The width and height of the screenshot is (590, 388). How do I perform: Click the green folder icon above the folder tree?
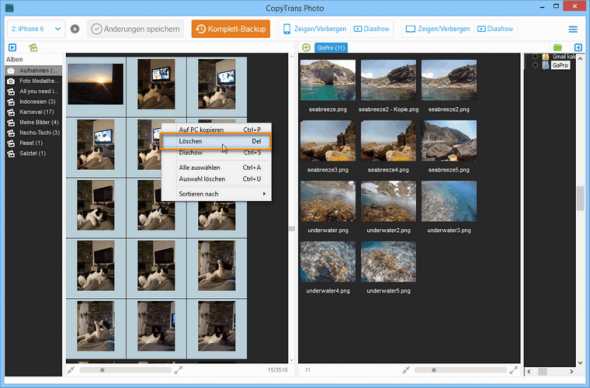[x=557, y=47]
